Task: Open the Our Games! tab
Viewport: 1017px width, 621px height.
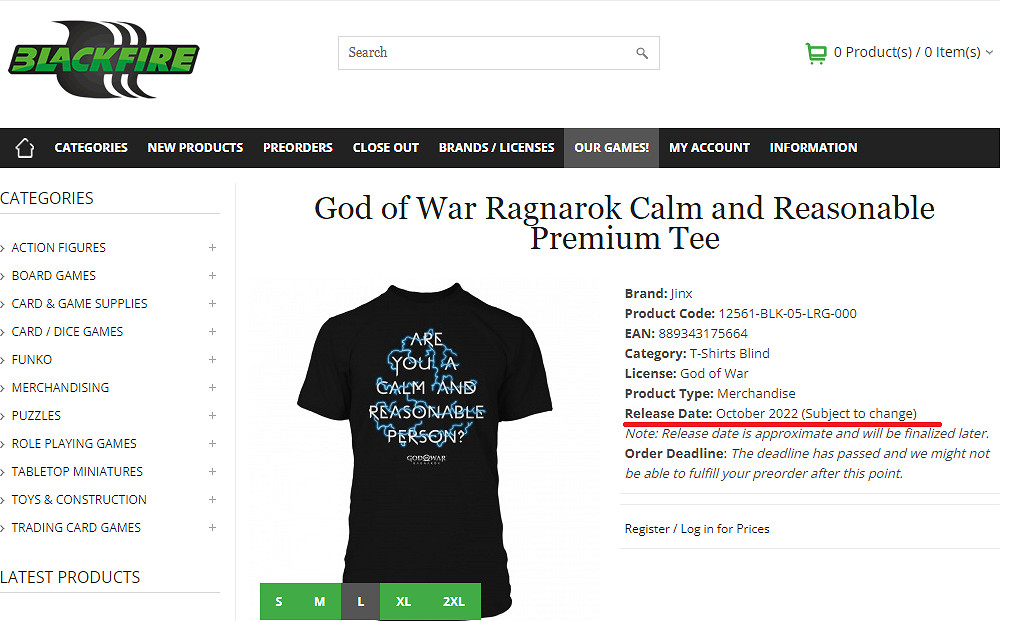Action: 611,148
